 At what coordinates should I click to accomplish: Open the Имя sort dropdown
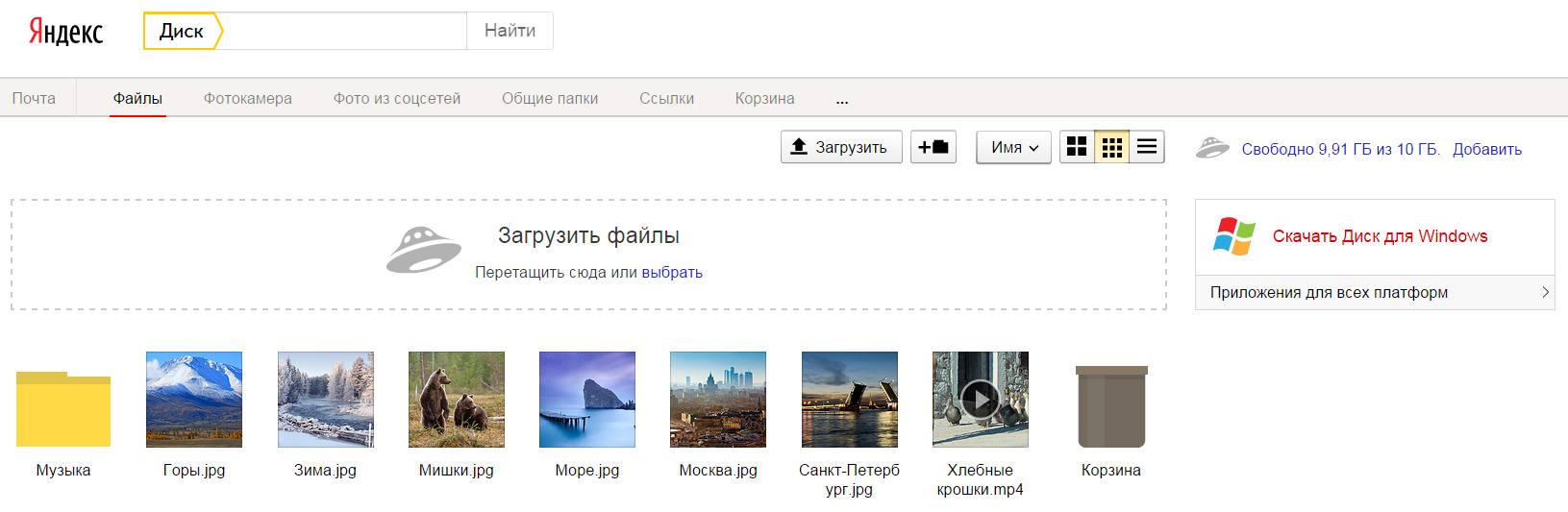(1014, 147)
